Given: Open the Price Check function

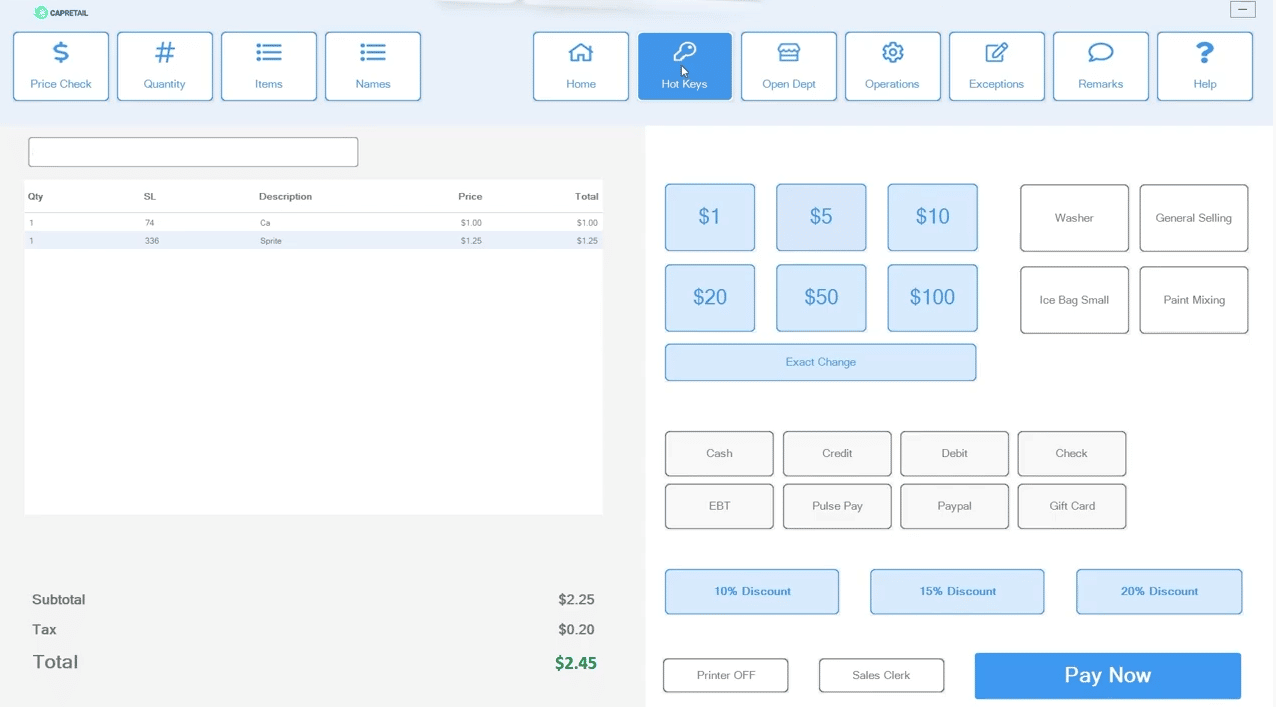Looking at the screenshot, I should [61, 66].
